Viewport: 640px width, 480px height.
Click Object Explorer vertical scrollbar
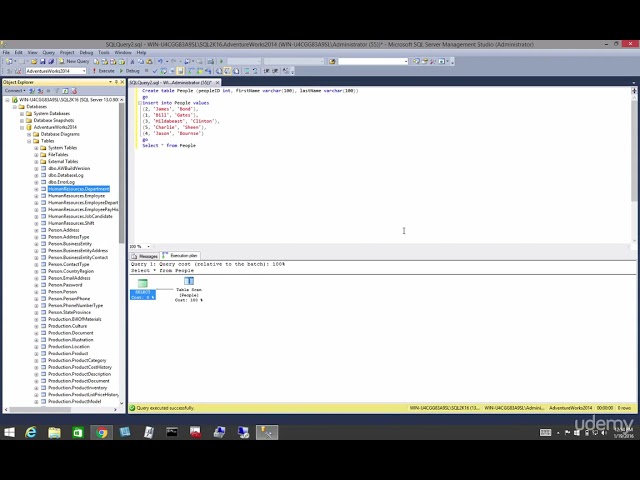[x=122, y=171]
